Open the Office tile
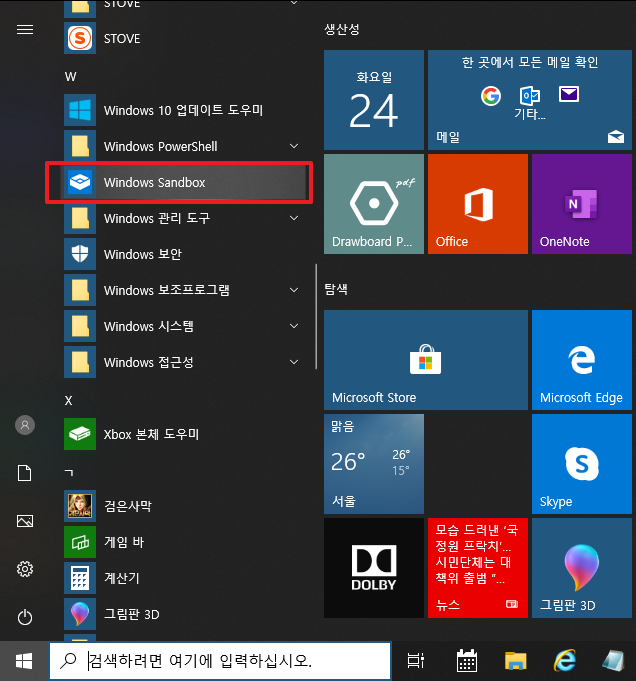636x681 pixels. point(477,204)
